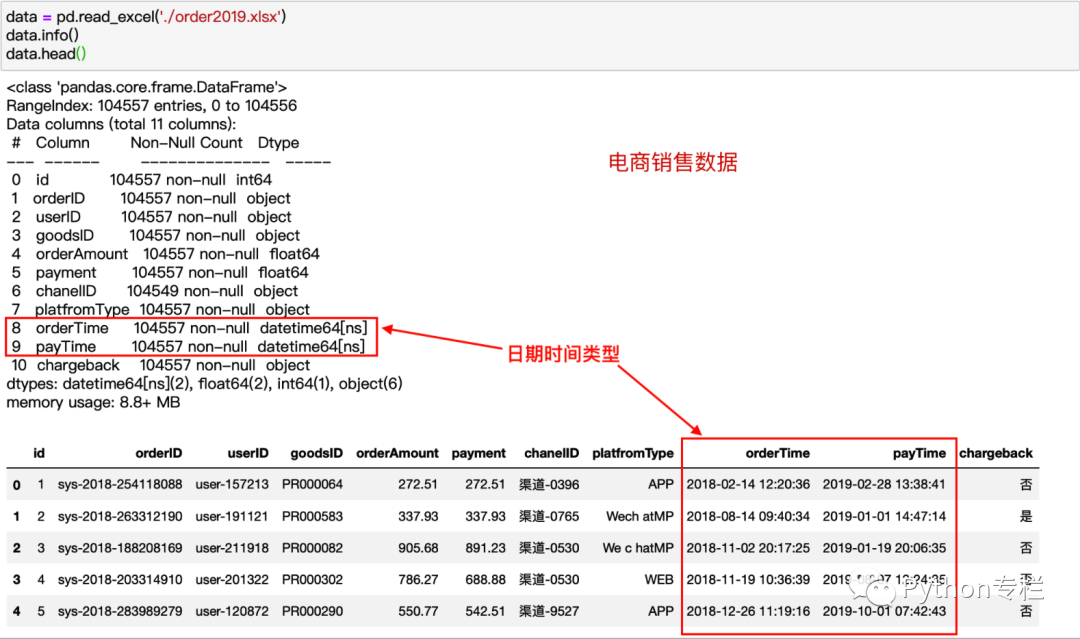The height and width of the screenshot is (639, 1080).
Task: Click the payment column header
Action: 479,453
